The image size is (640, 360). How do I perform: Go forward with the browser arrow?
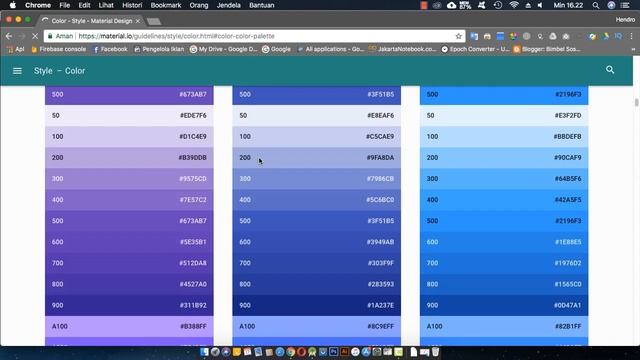22,36
